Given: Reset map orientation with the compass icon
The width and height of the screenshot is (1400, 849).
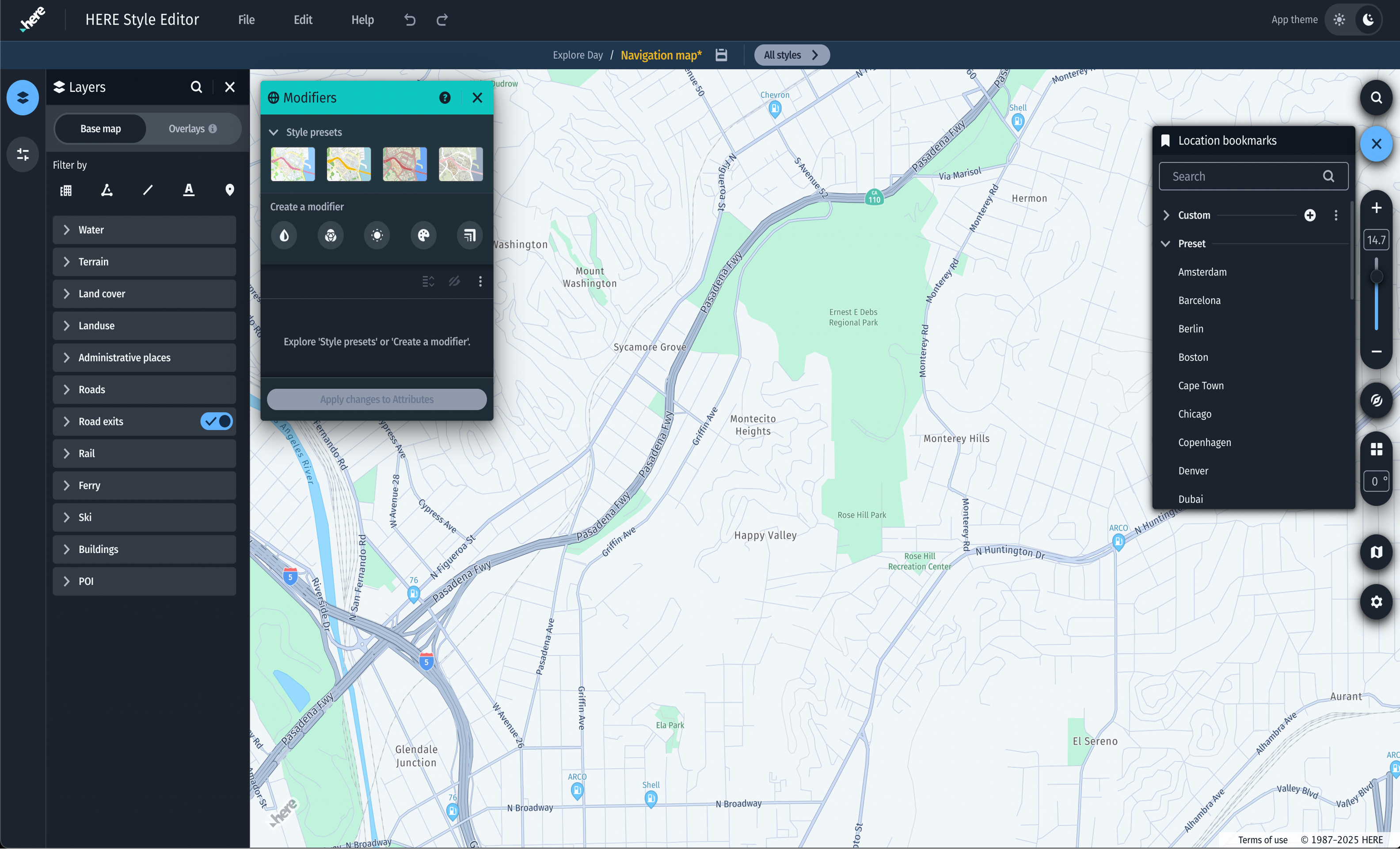Looking at the screenshot, I should 1376,400.
